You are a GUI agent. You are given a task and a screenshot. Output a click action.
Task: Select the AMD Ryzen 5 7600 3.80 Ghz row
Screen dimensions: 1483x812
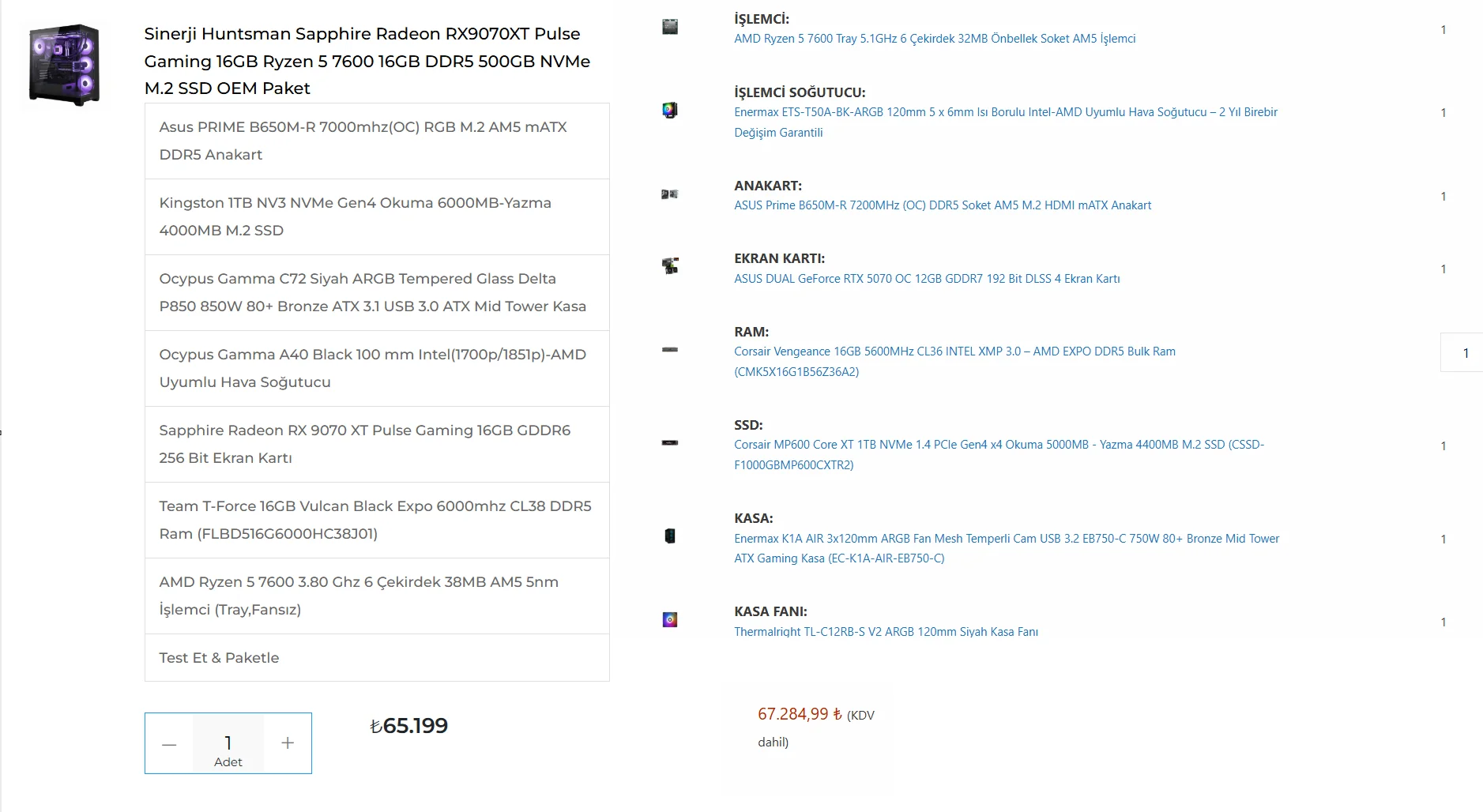pyautogui.click(x=377, y=596)
